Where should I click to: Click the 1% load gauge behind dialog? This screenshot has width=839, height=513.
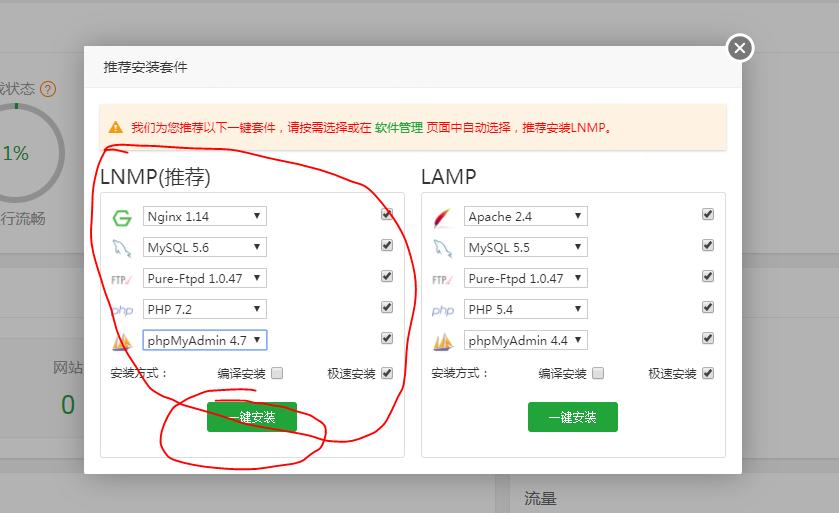[x=17, y=154]
